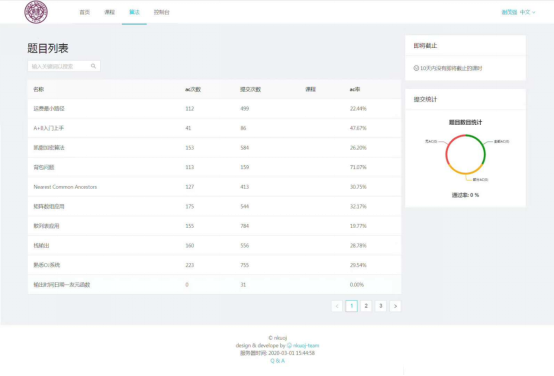This screenshot has width=554, height=376.
Task: Go to the next page arrow
Action: 395,306
